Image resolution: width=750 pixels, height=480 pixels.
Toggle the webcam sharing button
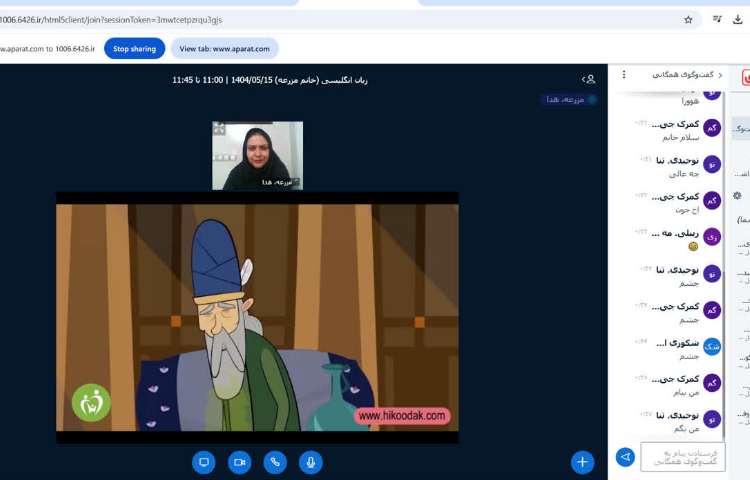click(x=240, y=462)
